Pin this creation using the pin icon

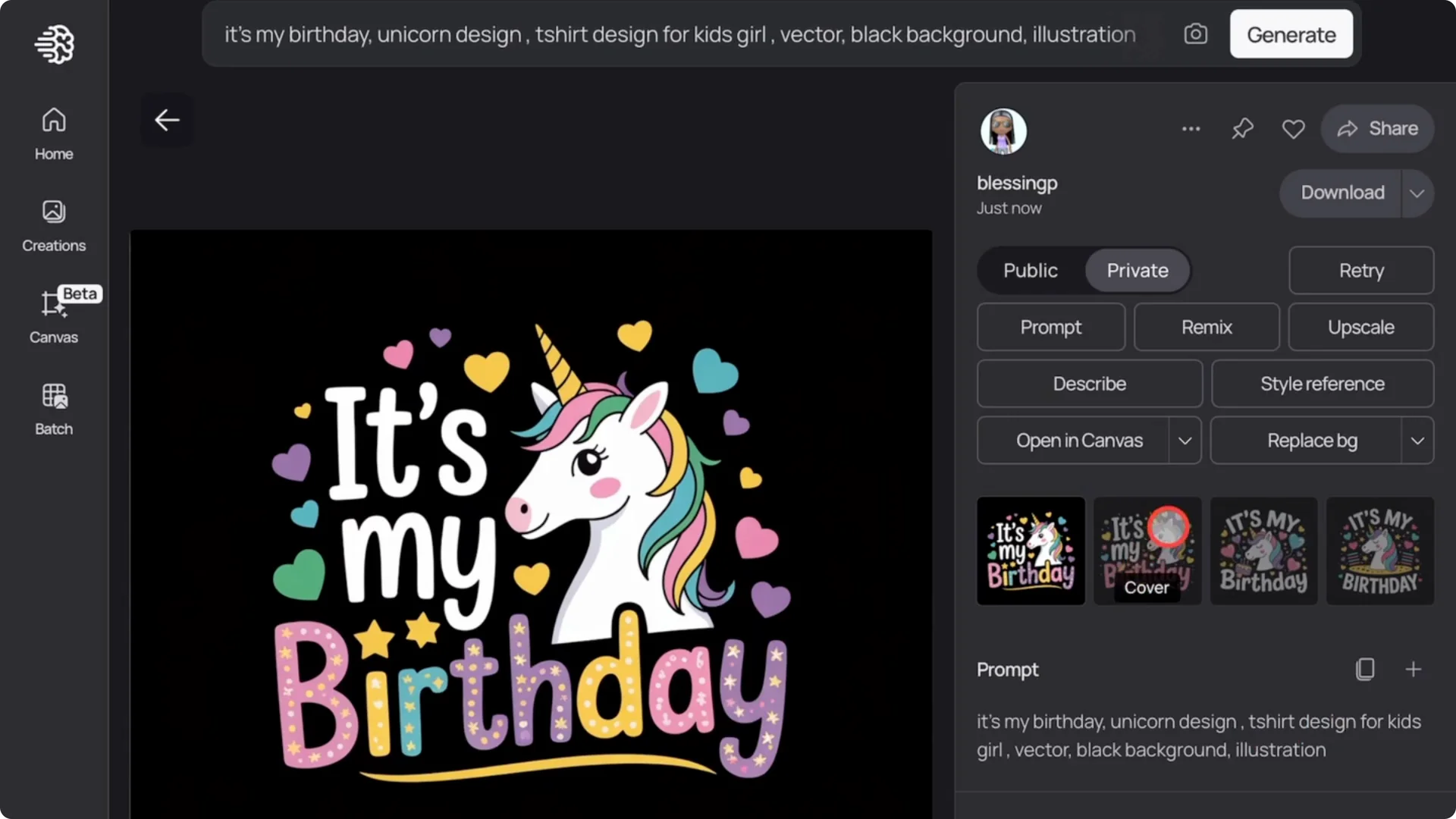click(1242, 128)
